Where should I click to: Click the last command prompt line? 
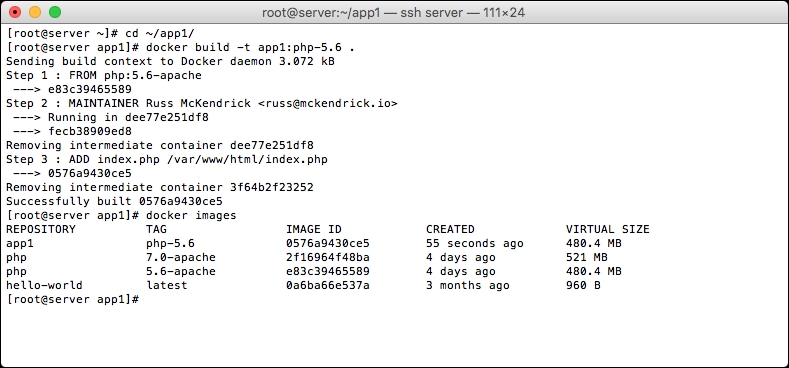73,300
